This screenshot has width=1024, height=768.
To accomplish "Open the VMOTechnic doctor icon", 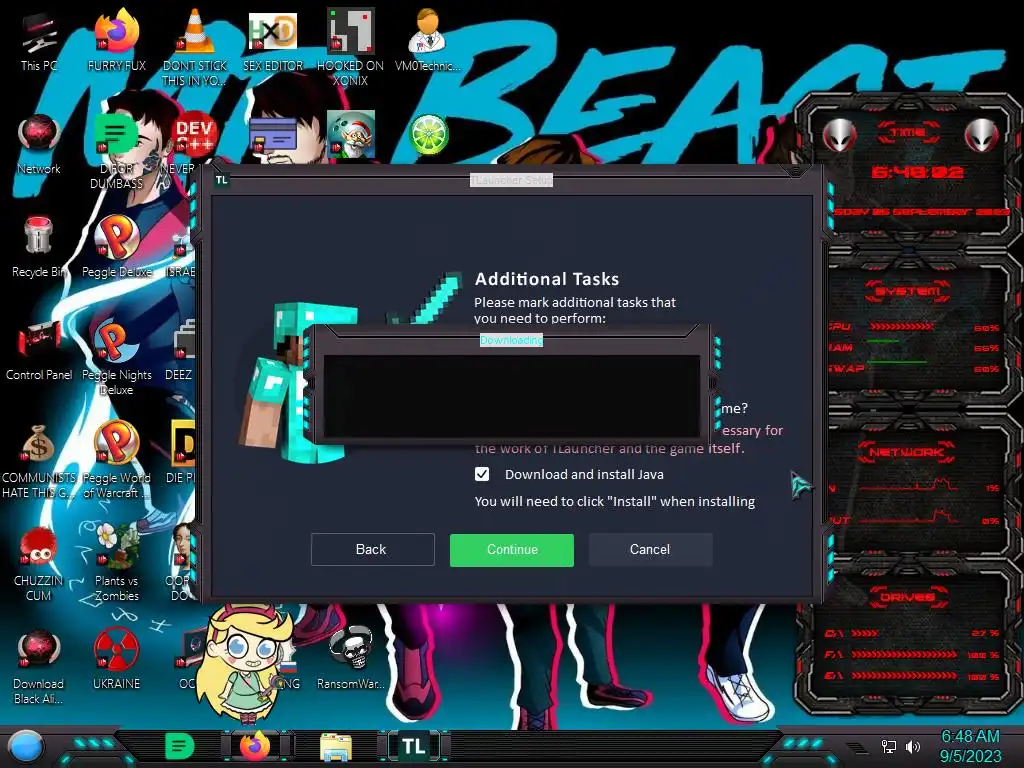I will coord(427,40).
